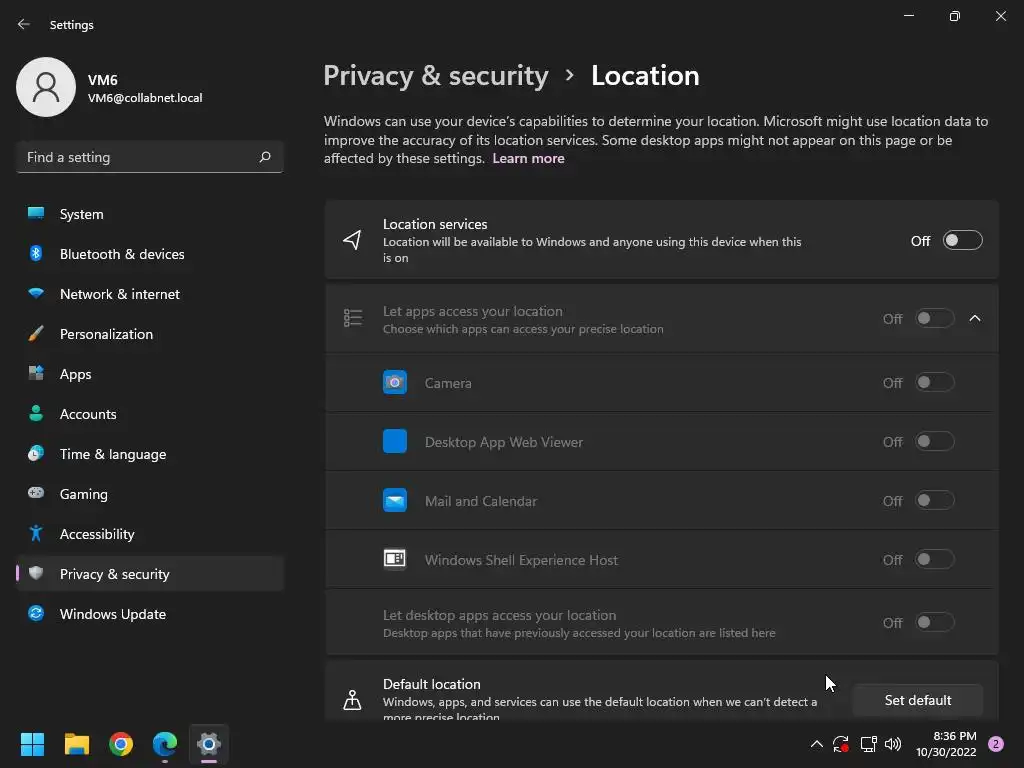The image size is (1024, 768).
Task: Click the Windows Shell Experience Host icon
Action: click(395, 560)
